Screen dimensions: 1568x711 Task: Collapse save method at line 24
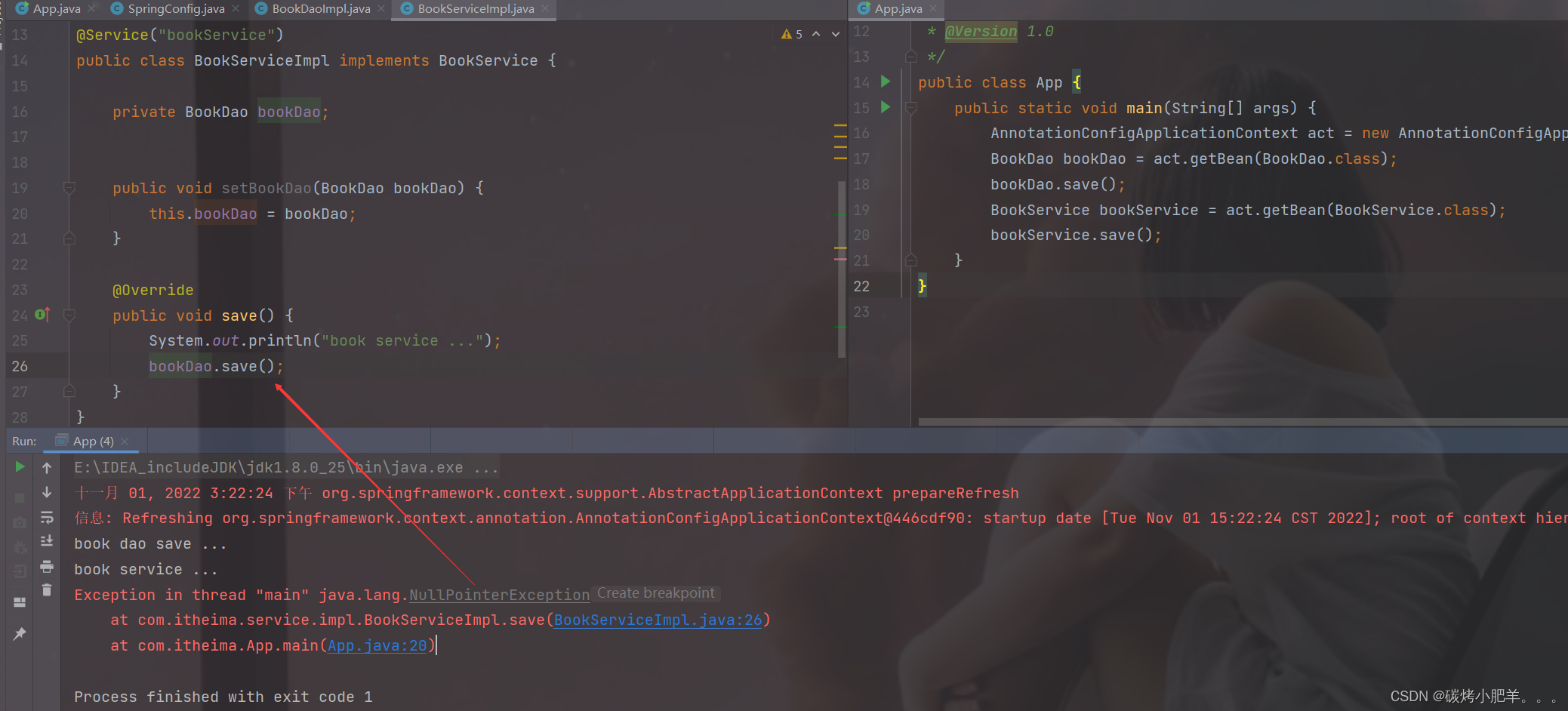coord(69,315)
